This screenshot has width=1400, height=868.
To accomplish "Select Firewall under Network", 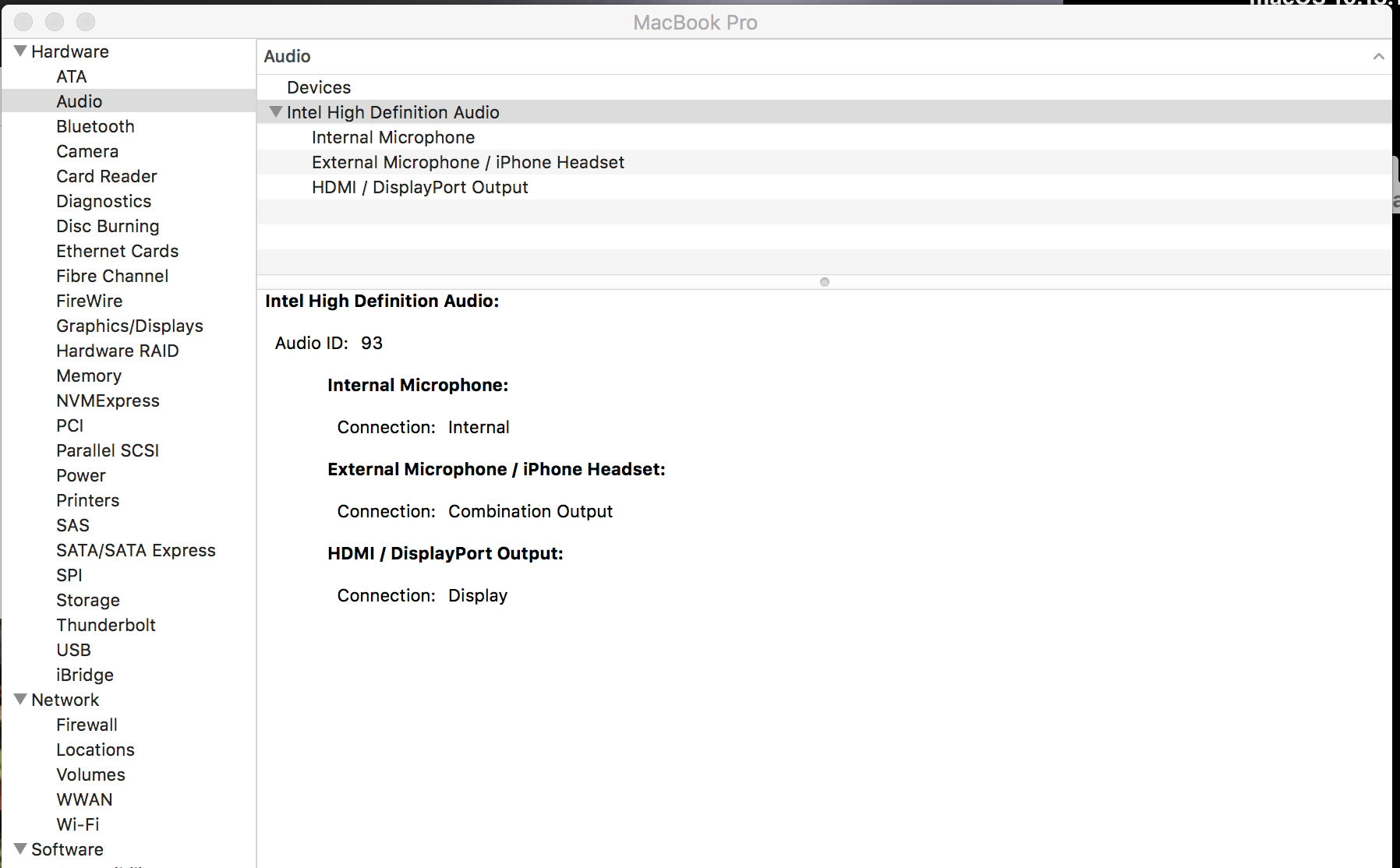I will pos(87,725).
